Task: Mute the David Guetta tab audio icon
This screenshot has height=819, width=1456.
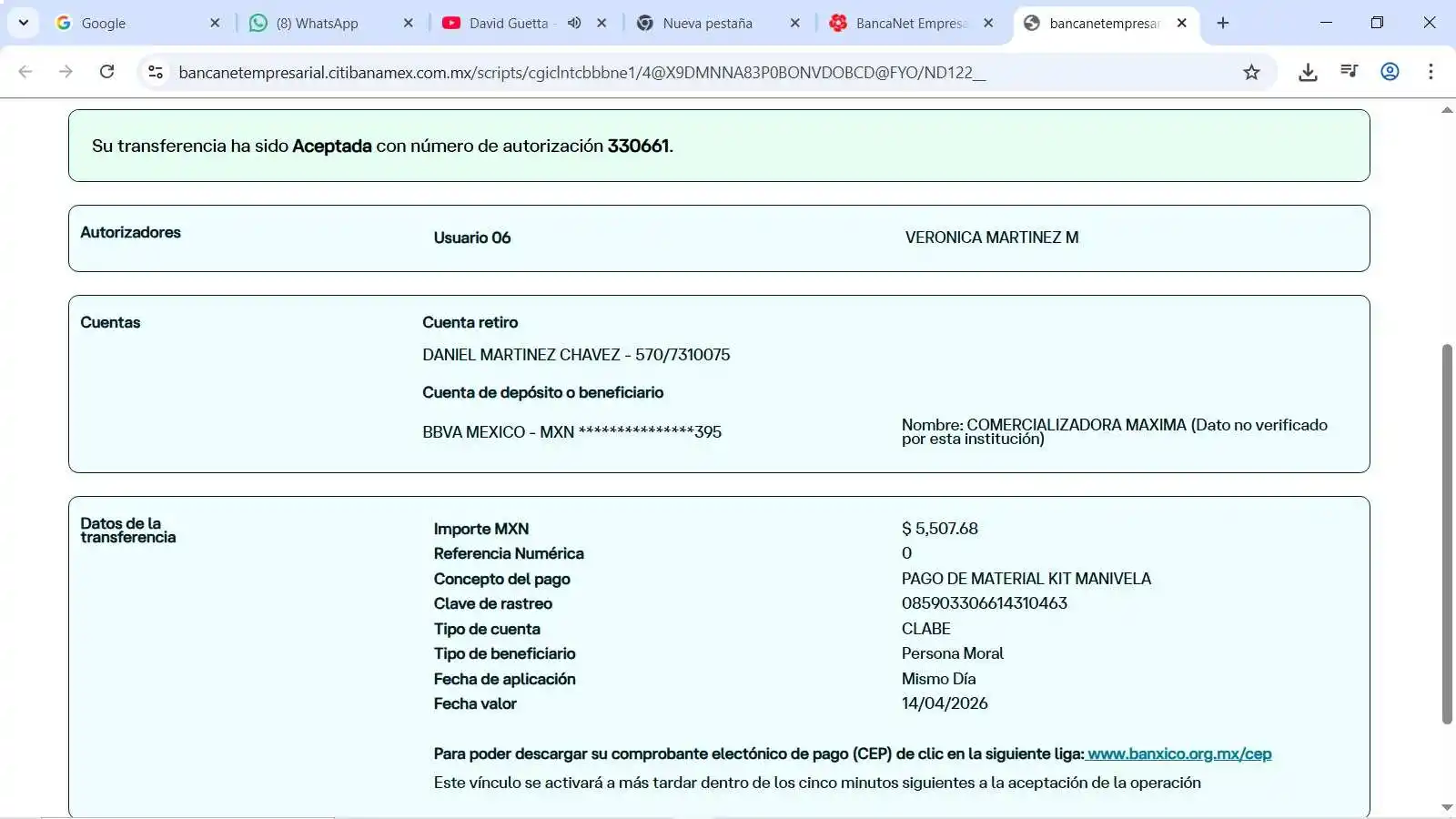Action: coord(574,23)
